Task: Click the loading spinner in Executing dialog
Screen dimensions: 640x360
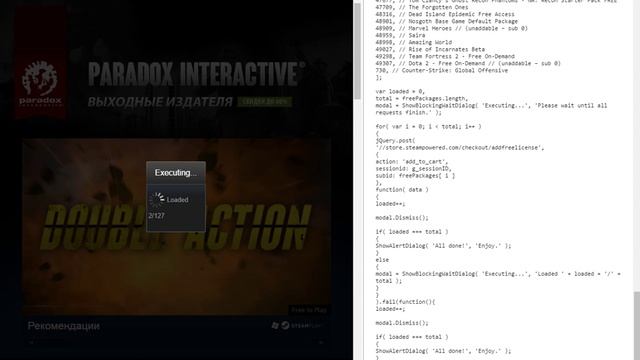Action: pos(158,199)
